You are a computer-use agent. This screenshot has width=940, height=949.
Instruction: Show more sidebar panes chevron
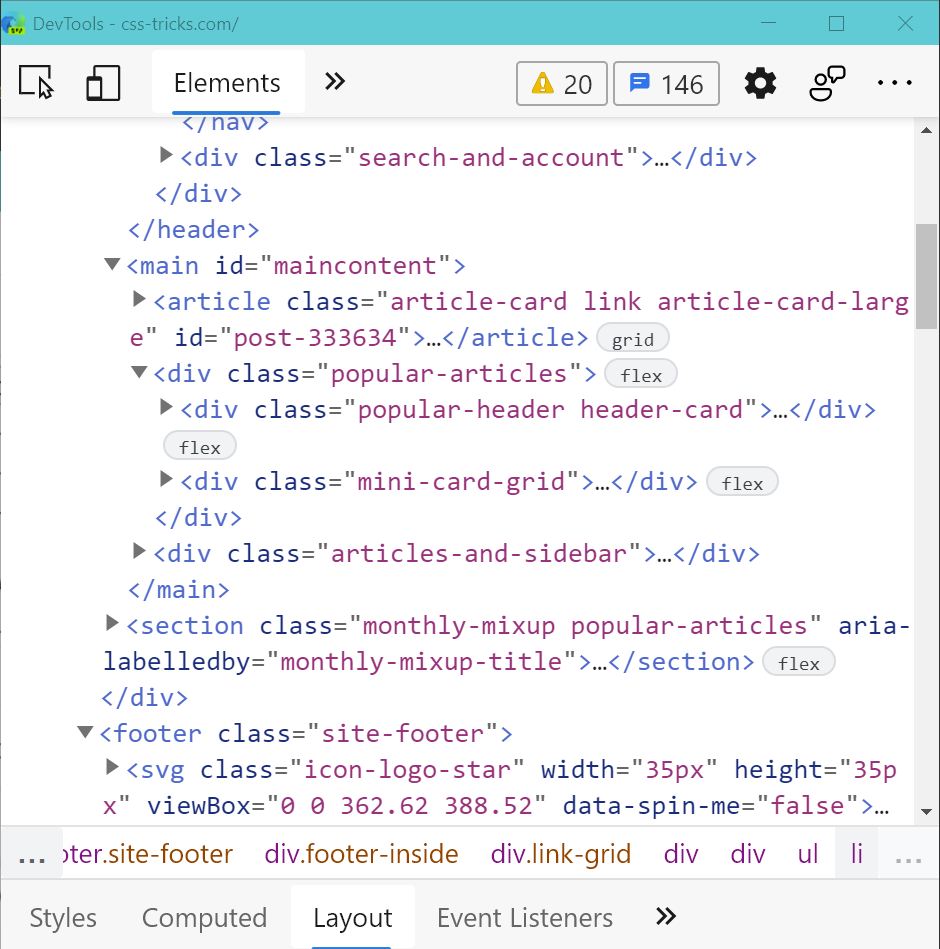[x=666, y=917]
